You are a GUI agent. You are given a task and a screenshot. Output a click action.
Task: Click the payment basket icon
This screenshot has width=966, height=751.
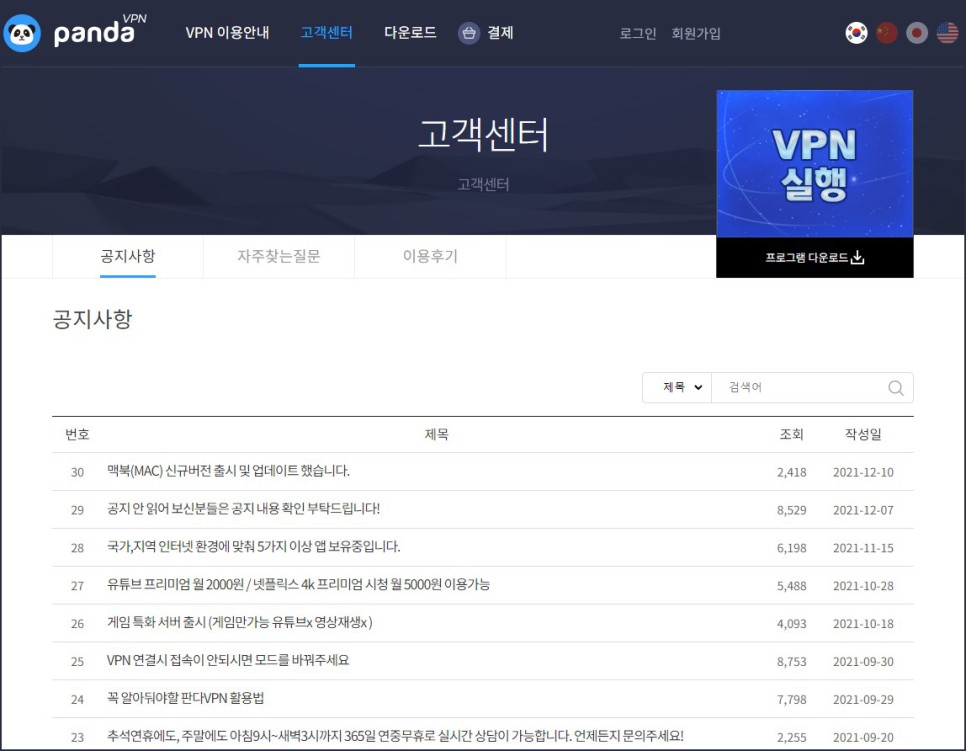469,33
